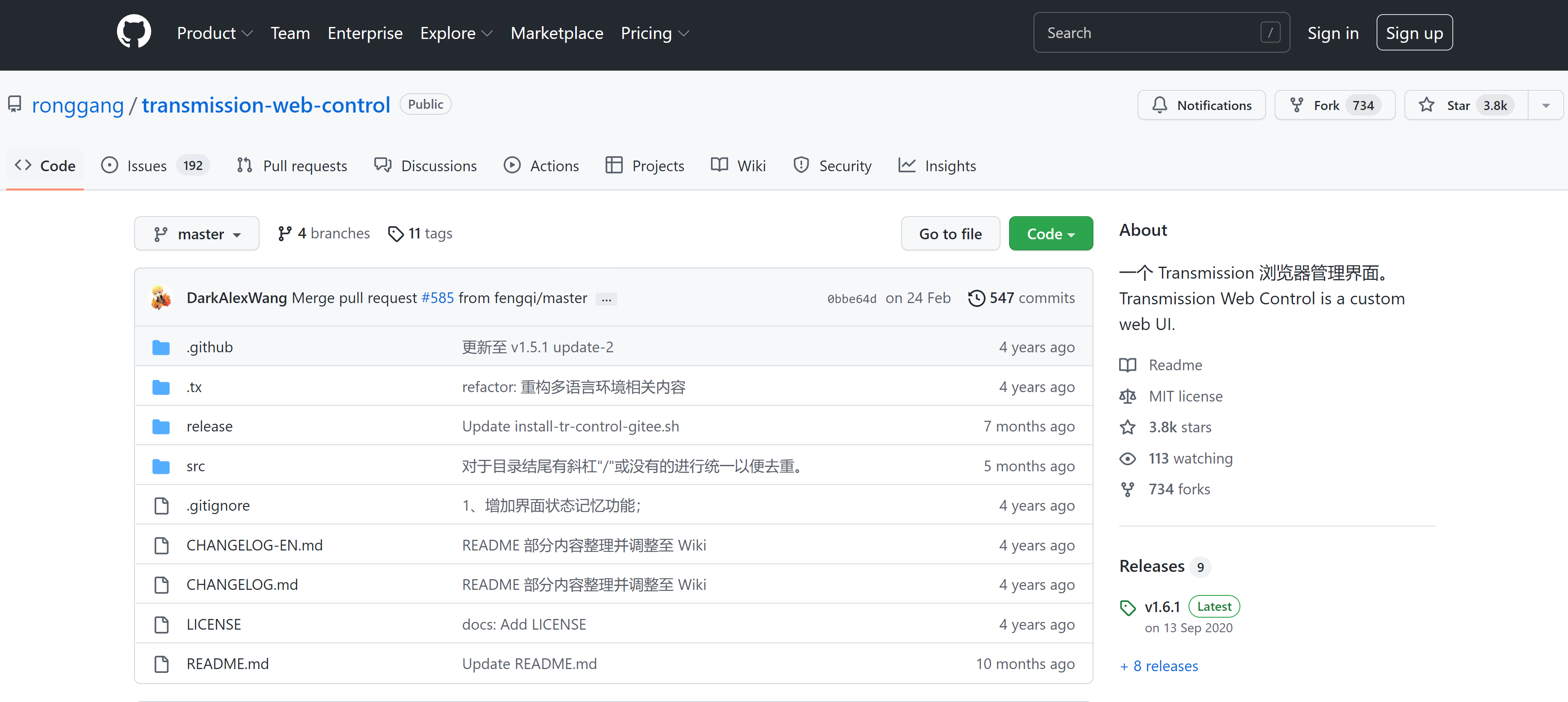The width and height of the screenshot is (1568, 702).
Task: Click the slash shortcut icon in search
Action: coord(1270,33)
